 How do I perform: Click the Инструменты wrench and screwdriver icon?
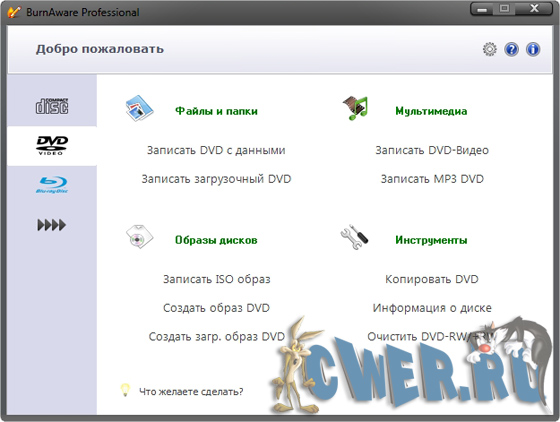354,237
